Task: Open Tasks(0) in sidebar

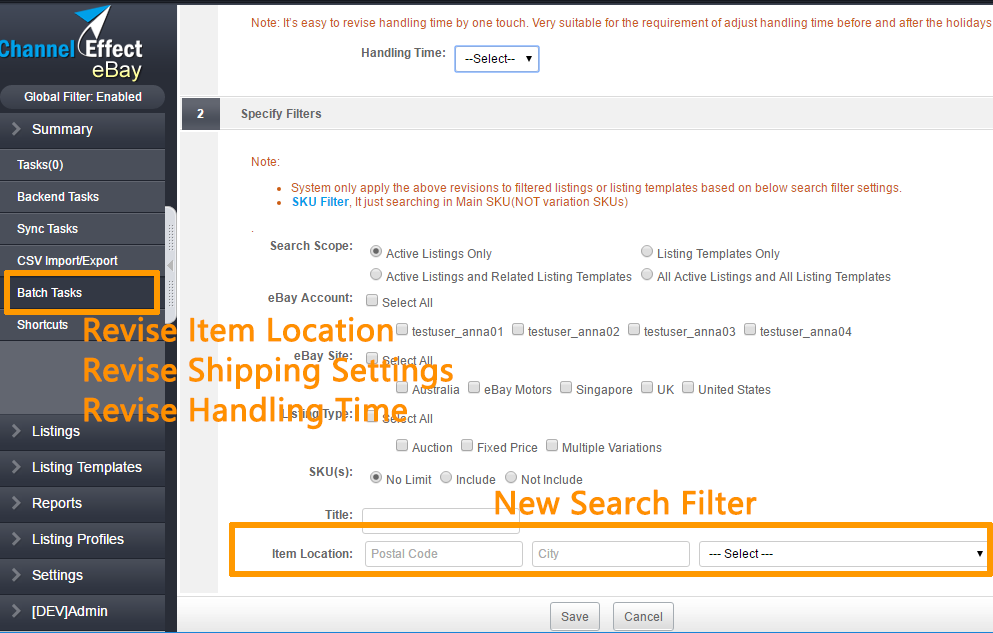Action: (x=82, y=165)
